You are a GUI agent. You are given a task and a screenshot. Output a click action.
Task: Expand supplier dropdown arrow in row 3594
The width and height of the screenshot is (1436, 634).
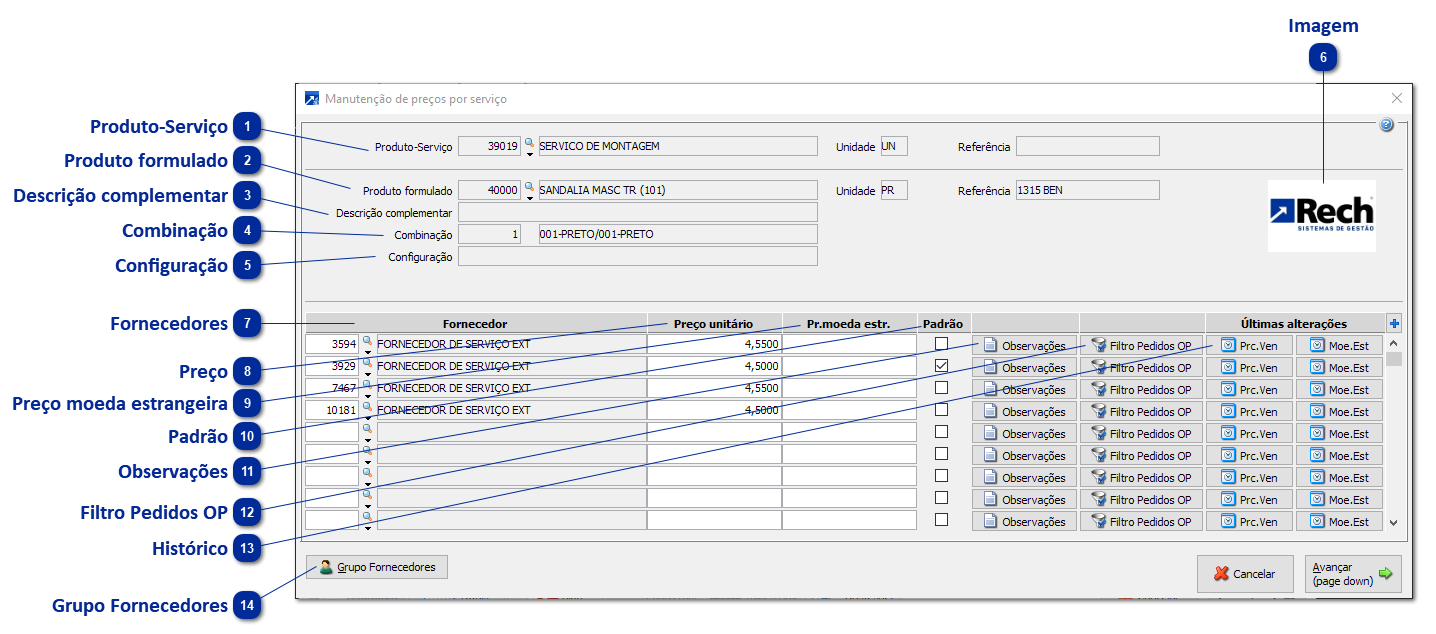(367, 351)
